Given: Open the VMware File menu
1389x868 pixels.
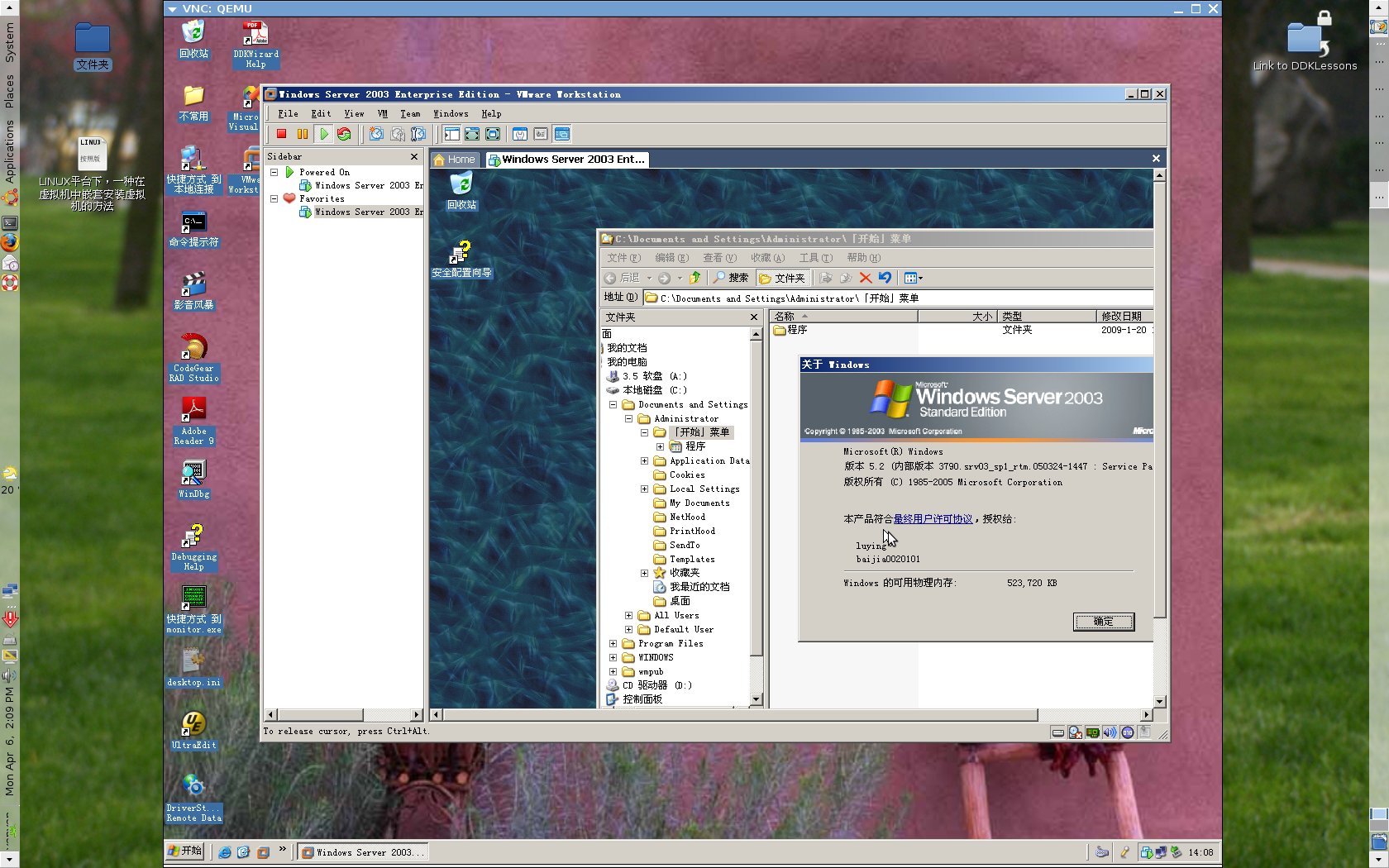Looking at the screenshot, I should (288, 114).
